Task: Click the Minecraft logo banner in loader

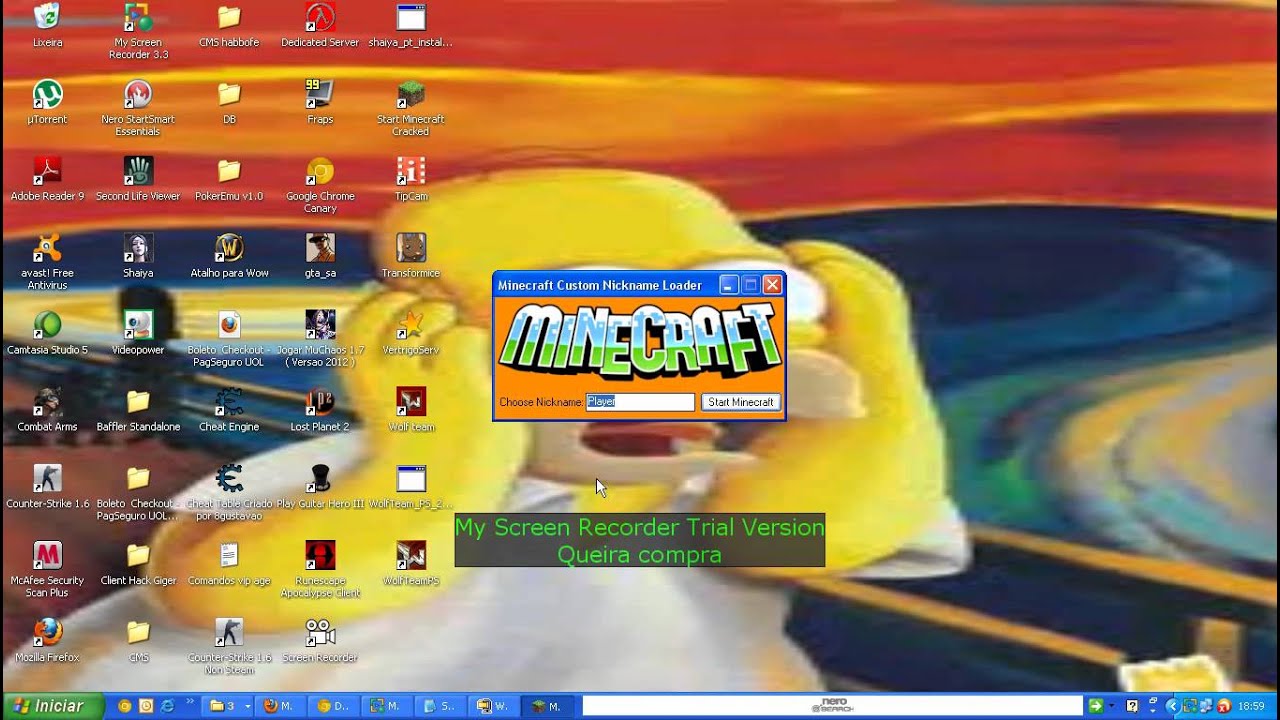Action: tap(640, 341)
